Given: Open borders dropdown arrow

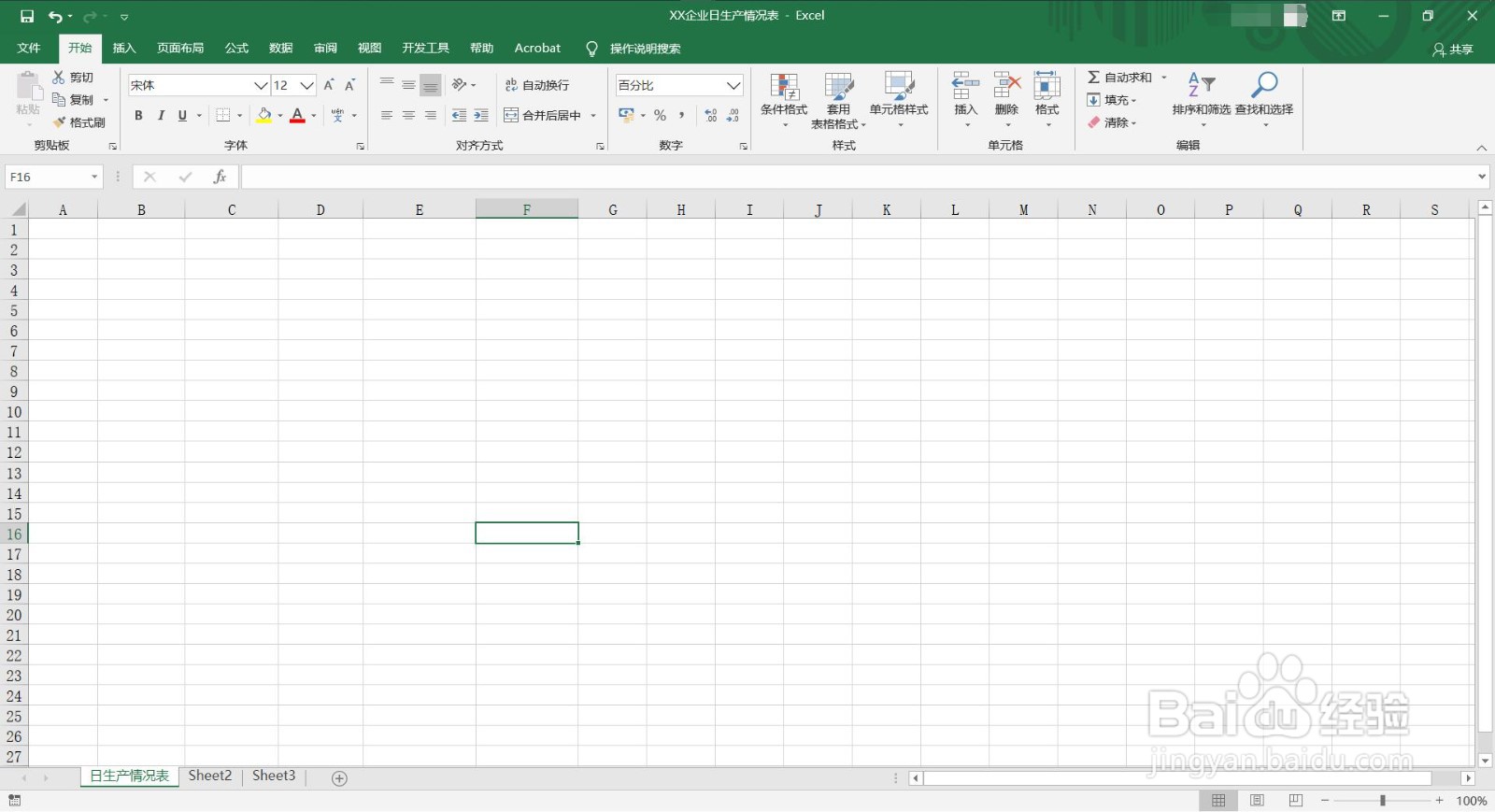Looking at the screenshot, I should pyautogui.click(x=240, y=115).
